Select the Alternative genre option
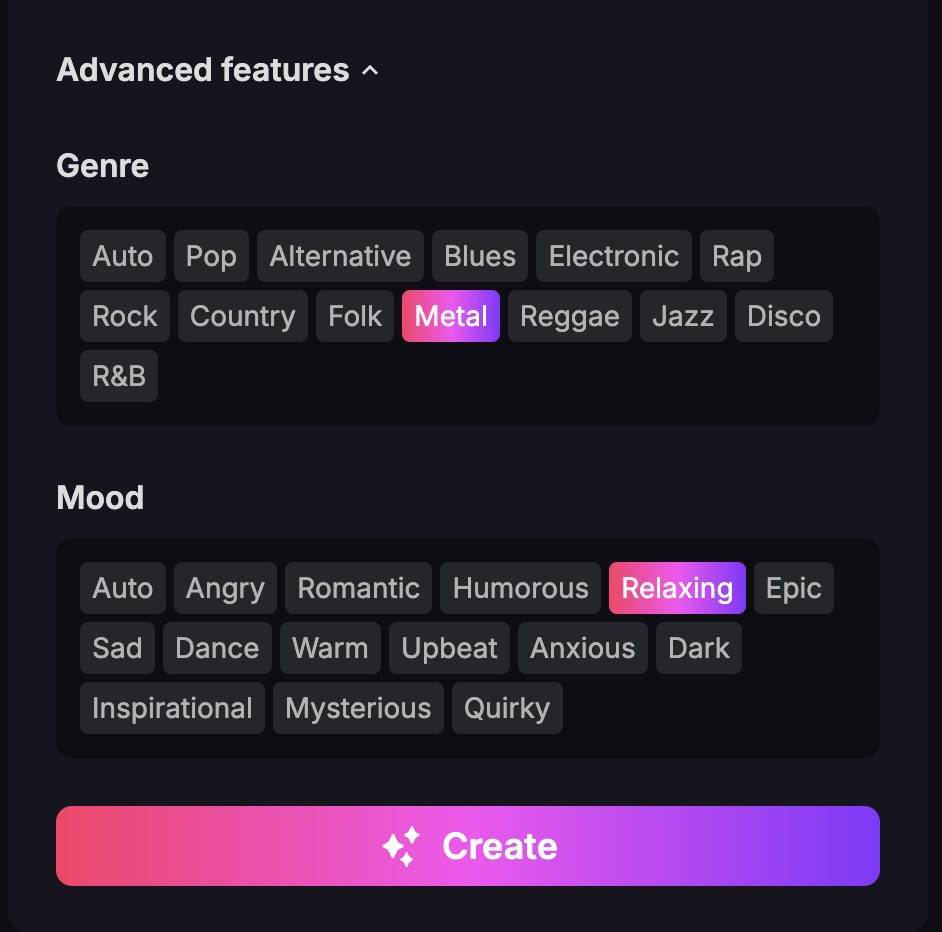The image size is (942, 932). (340, 256)
